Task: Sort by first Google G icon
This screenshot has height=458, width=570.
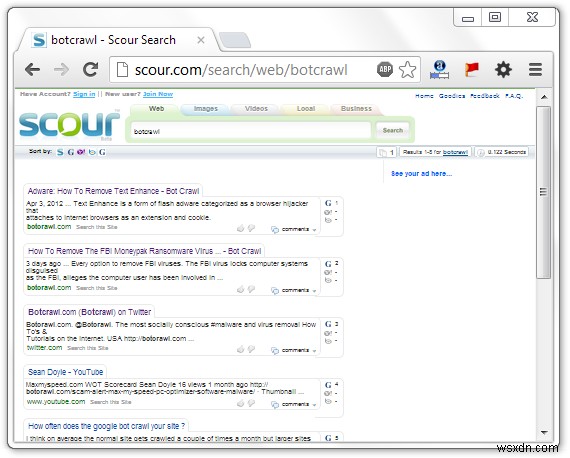Action: click(71, 152)
